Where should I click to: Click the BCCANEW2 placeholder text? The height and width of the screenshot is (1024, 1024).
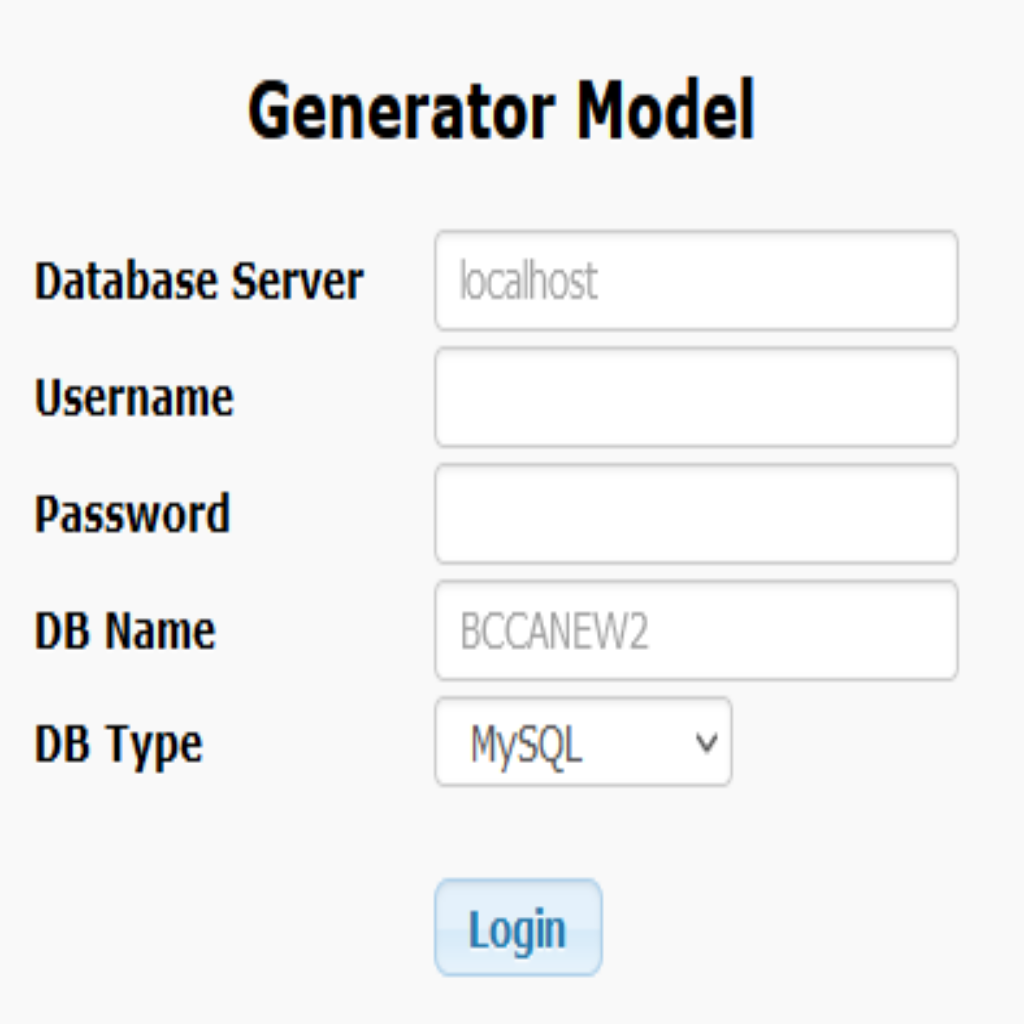(x=554, y=632)
